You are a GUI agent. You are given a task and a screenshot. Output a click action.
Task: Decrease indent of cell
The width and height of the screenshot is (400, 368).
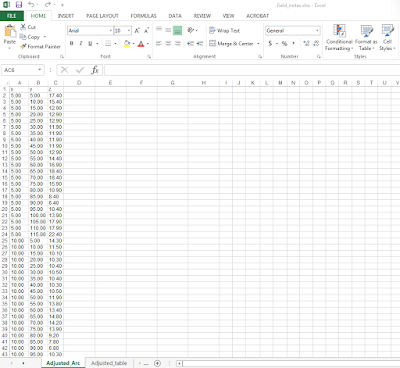(190, 43)
